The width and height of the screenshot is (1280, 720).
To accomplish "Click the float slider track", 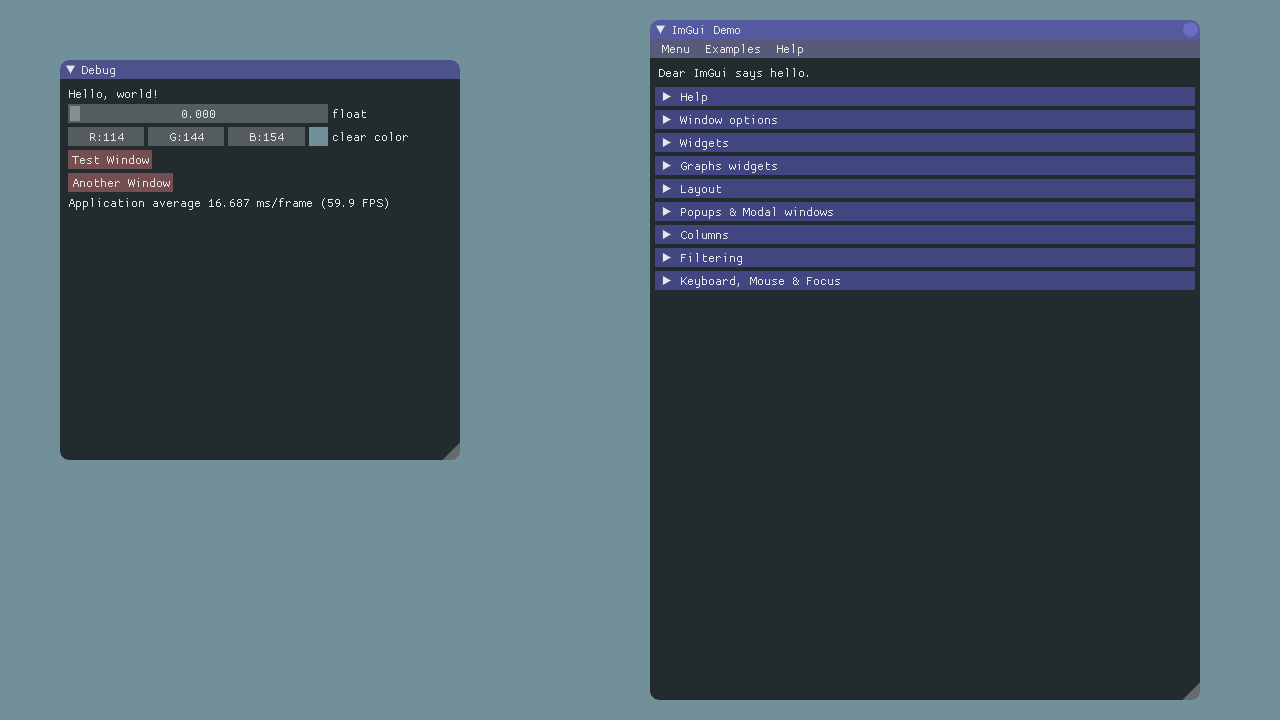I will (198, 114).
